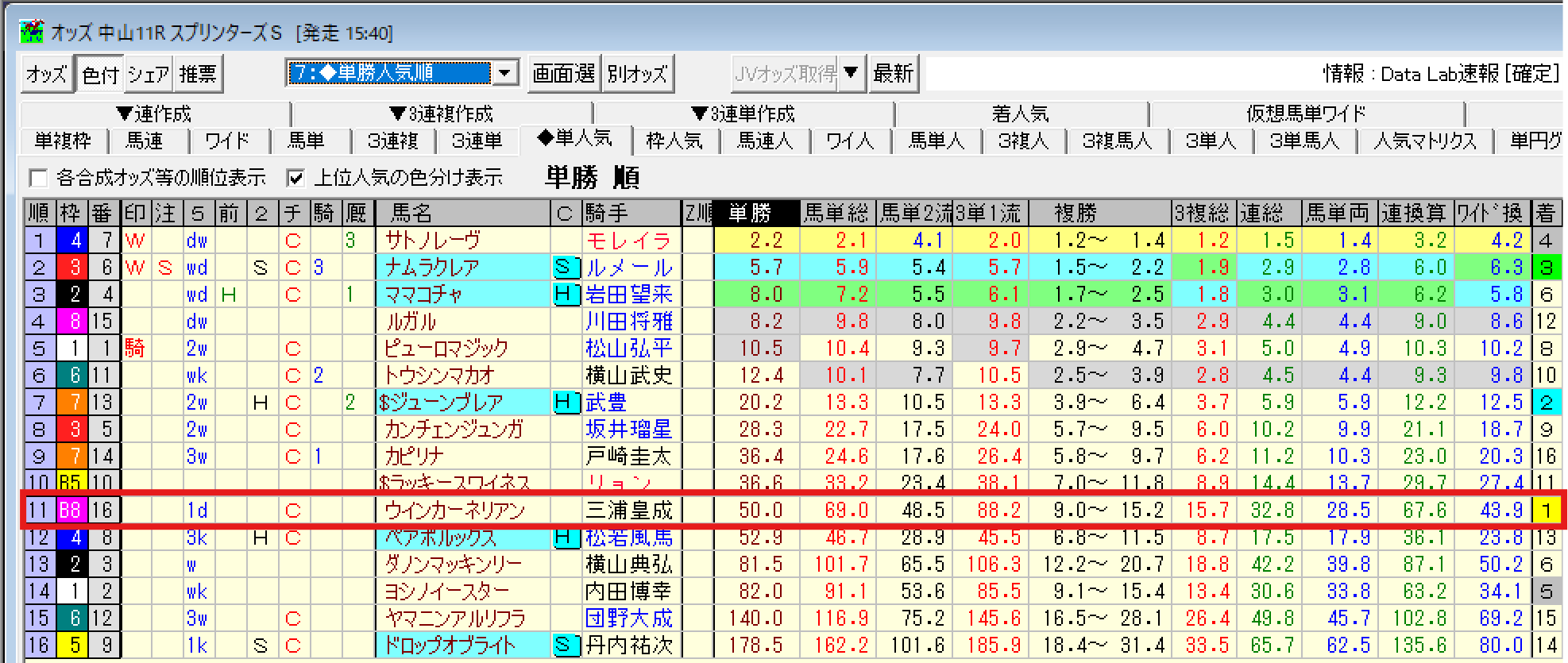Click the red W mark in the サトノレーヴ row
Image resolution: width=1568 pixels, height=663 pixels.
click(x=135, y=241)
